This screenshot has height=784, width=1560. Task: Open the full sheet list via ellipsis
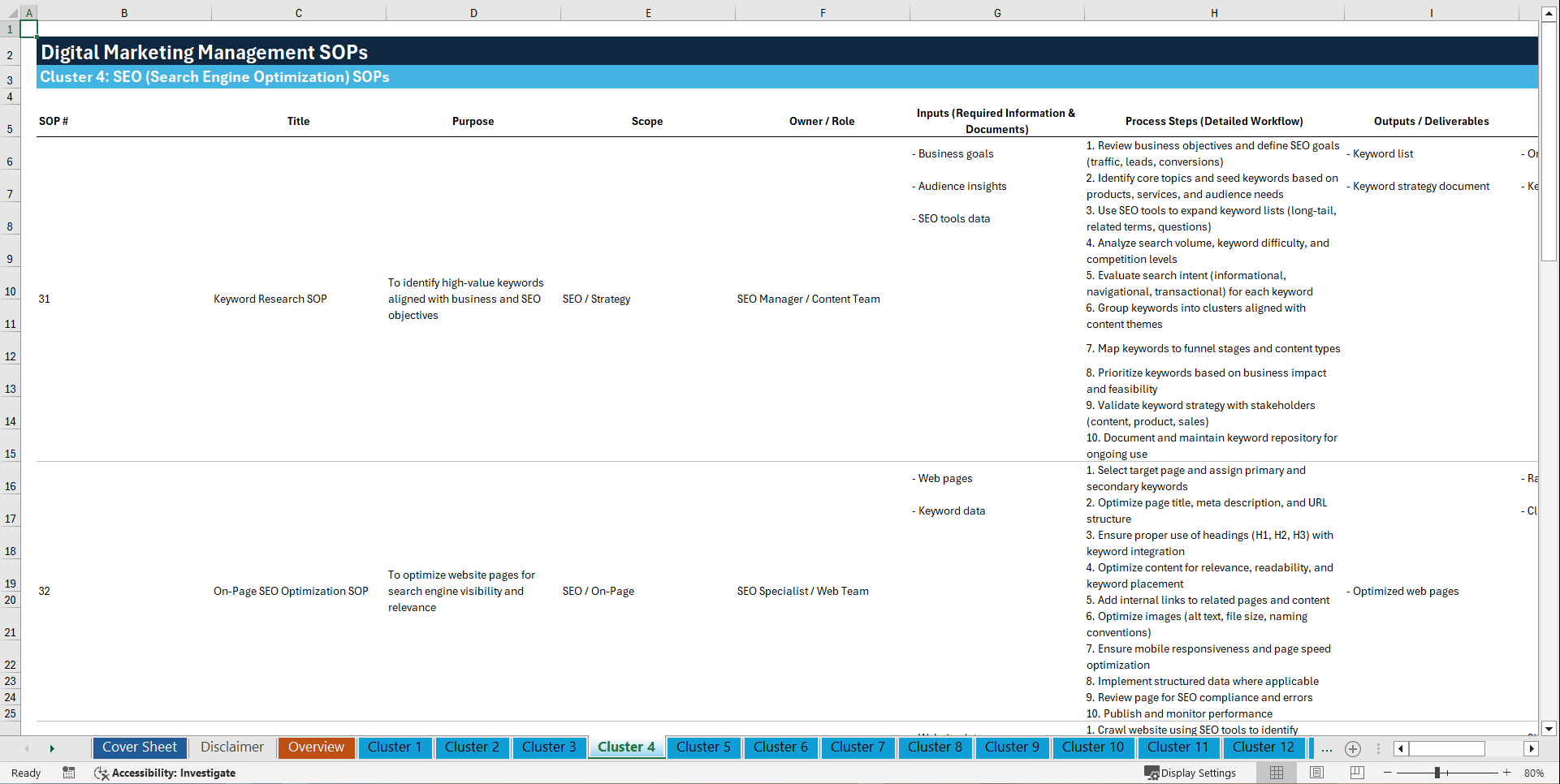(1326, 748)
